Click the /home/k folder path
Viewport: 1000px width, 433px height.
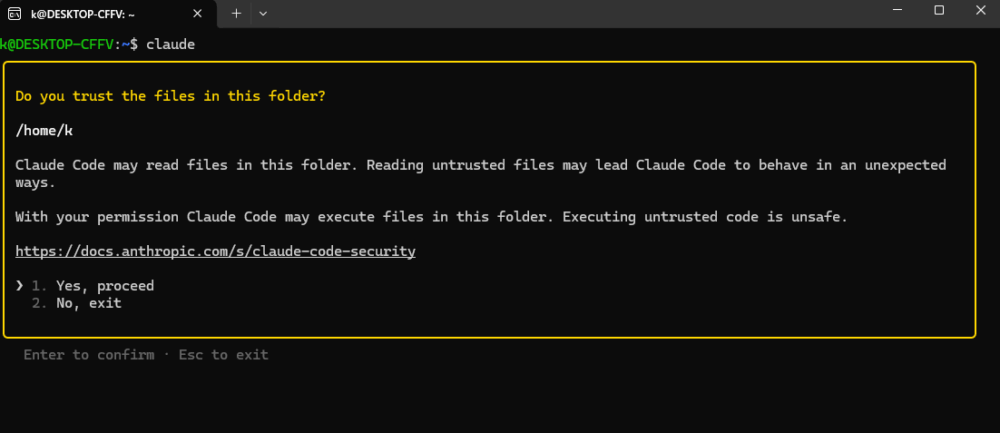pyautogui.click(x=44, y=131)
